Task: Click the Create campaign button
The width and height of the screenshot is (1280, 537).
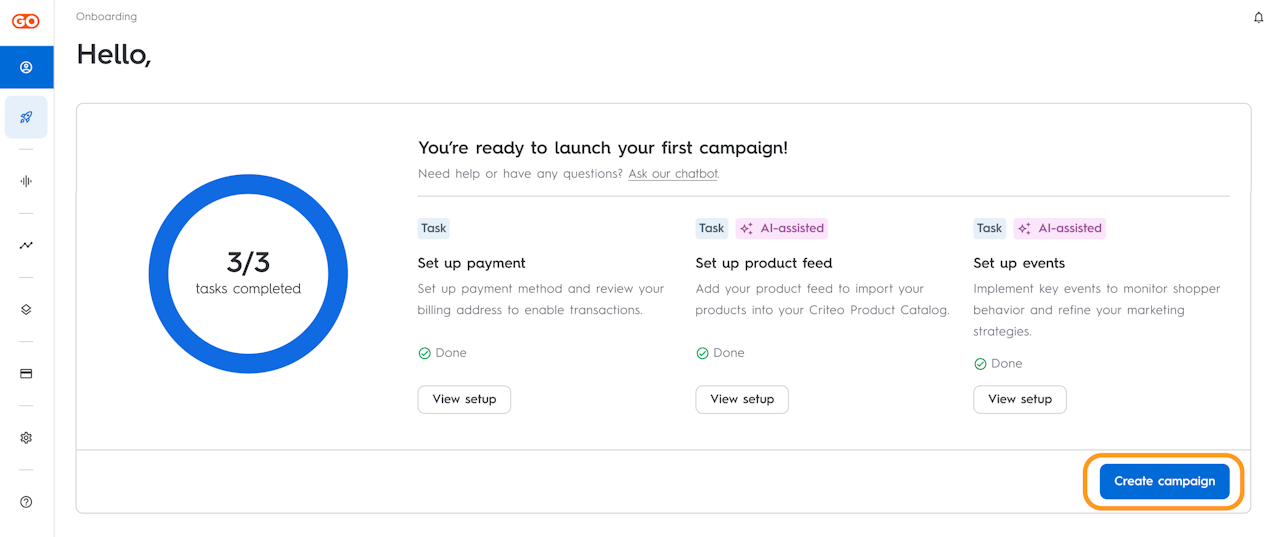Action: pos(1164,481)
